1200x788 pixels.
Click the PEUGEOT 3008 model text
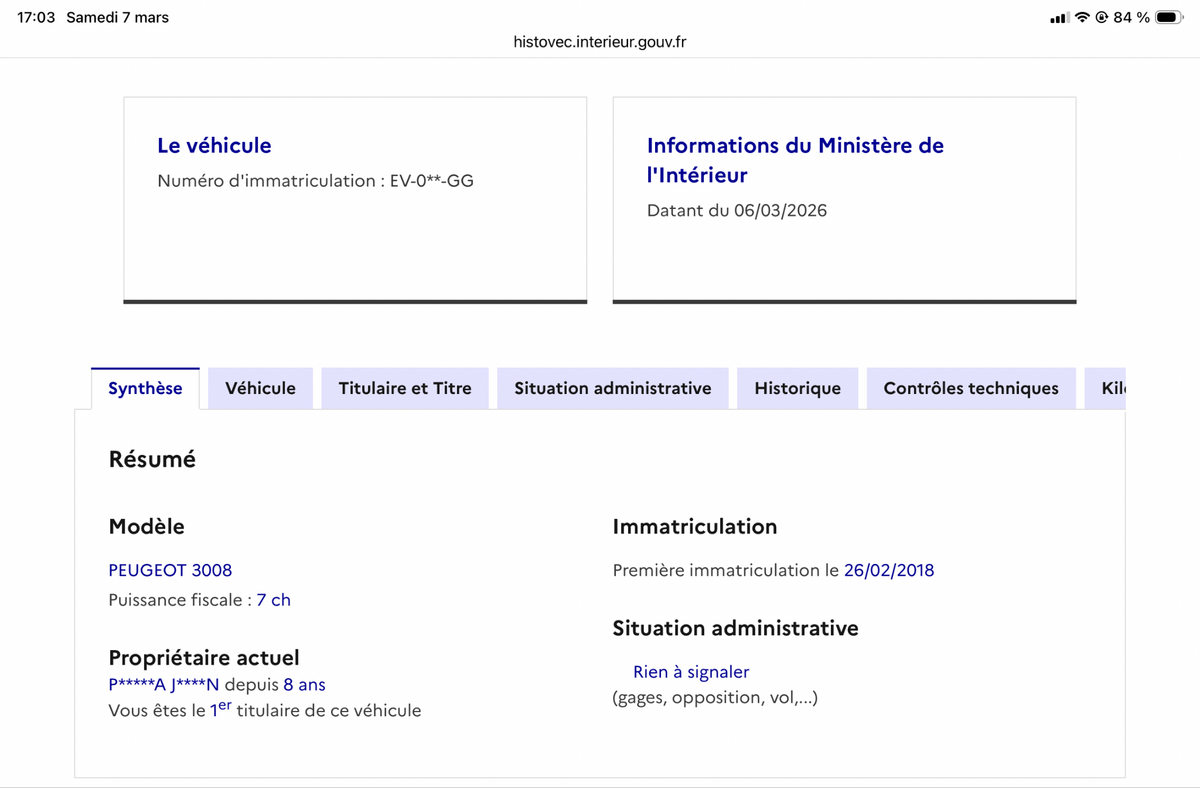pyautogui.click(x=170, y=570)
